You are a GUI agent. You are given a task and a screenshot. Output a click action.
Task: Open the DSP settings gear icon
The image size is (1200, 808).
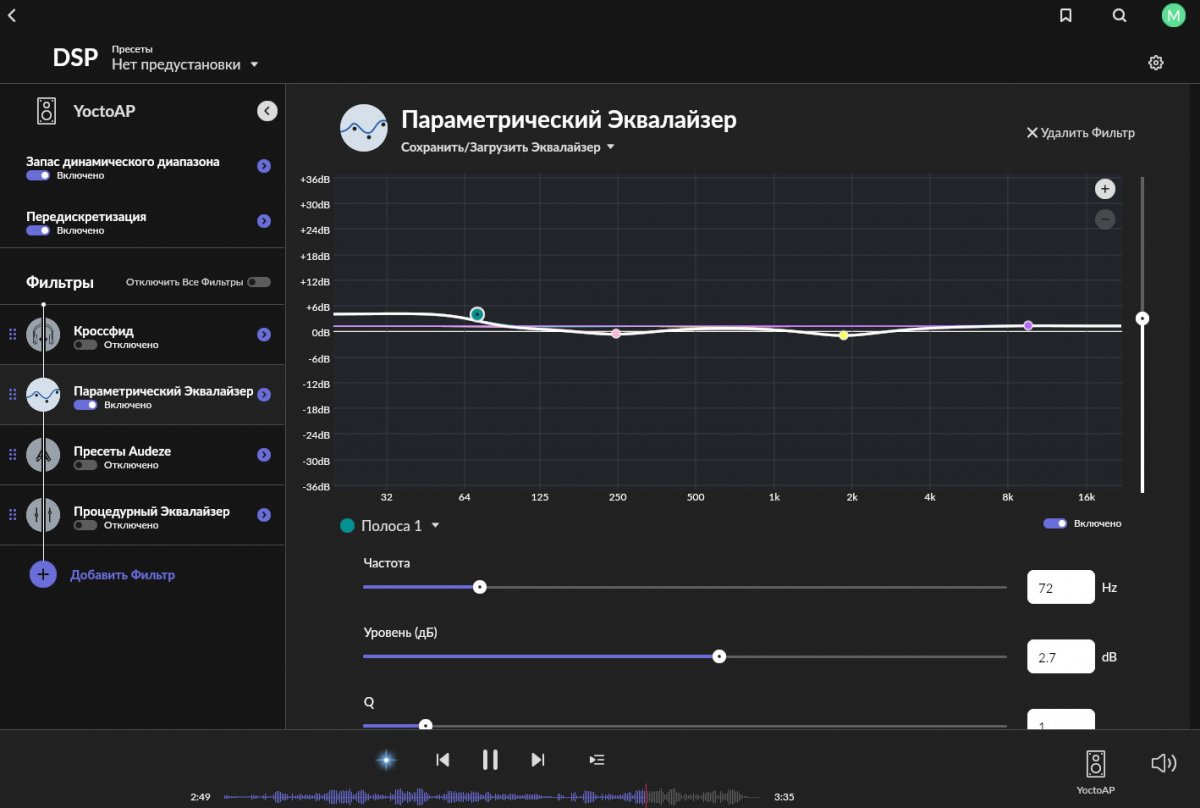point(1156,63)
